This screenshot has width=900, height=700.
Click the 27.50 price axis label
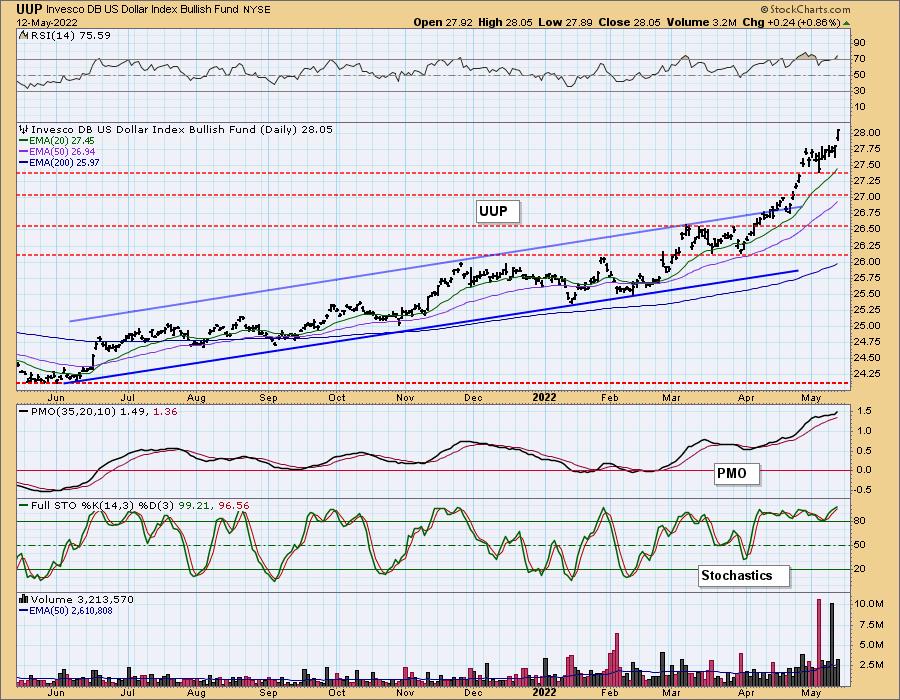point(867,165)
